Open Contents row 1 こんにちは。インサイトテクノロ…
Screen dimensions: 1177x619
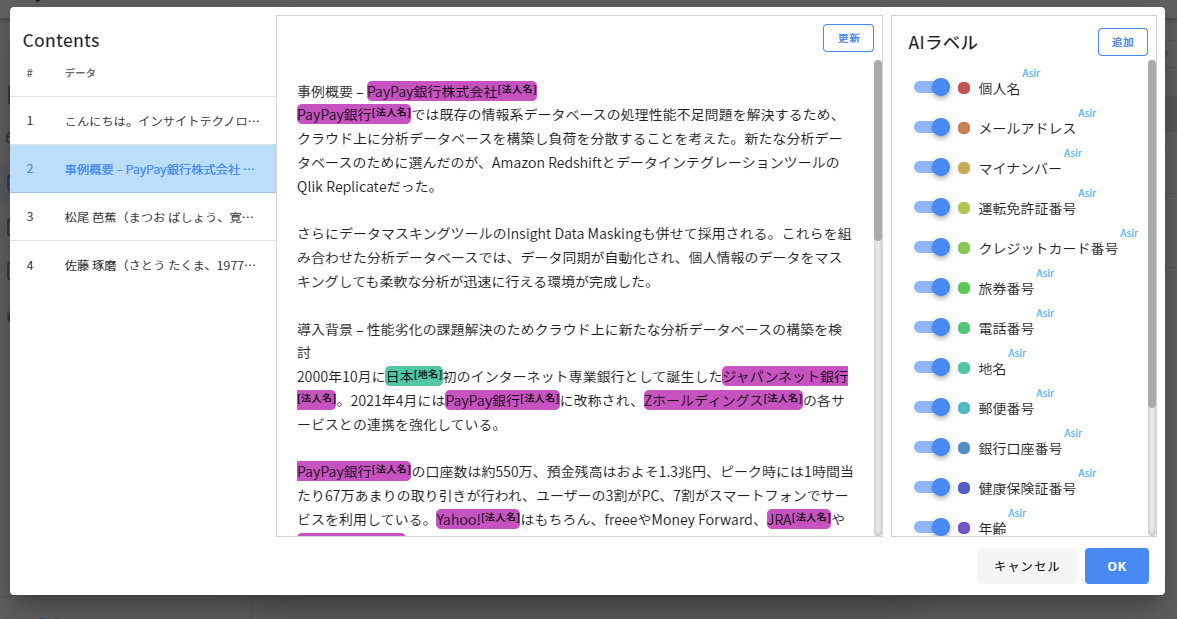143,121
